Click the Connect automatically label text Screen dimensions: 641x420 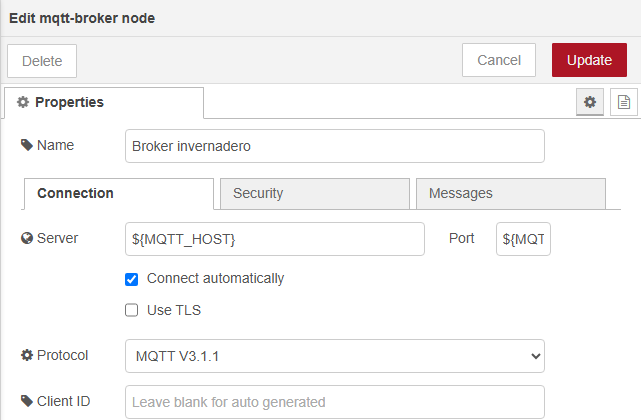coord(215,279)
